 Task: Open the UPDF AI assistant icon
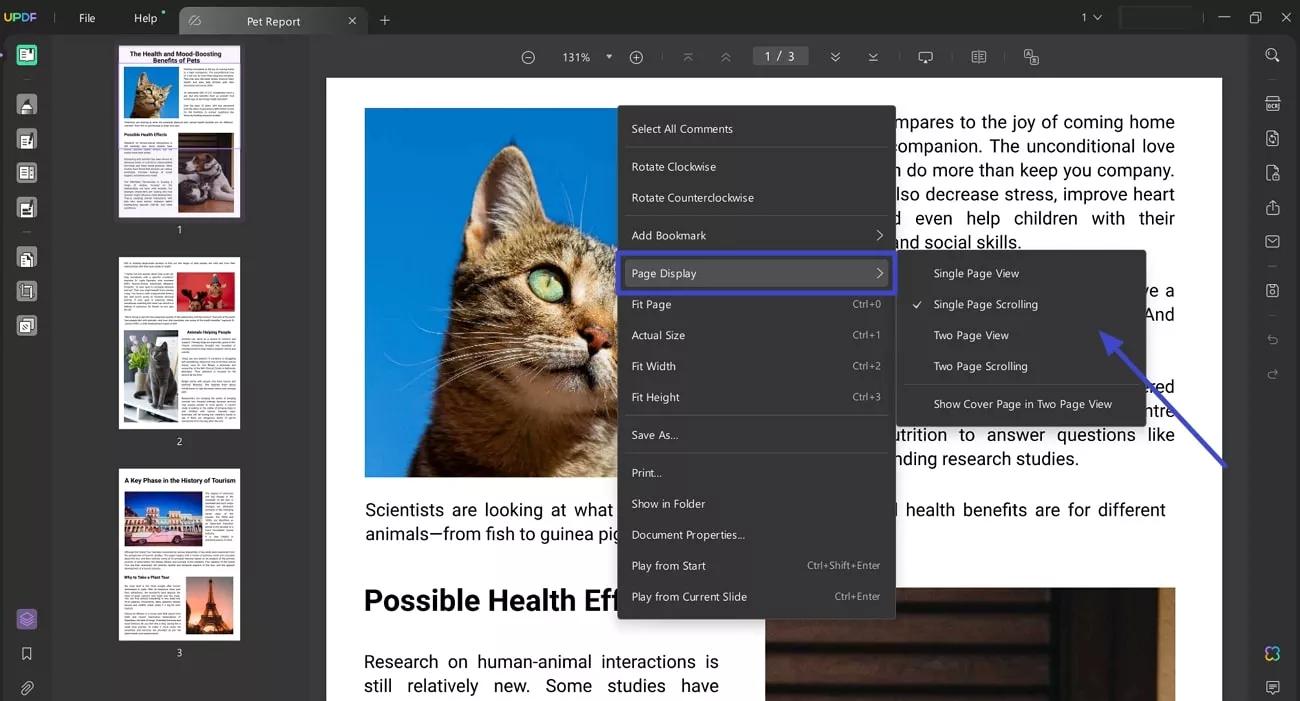click(1272, 653)
